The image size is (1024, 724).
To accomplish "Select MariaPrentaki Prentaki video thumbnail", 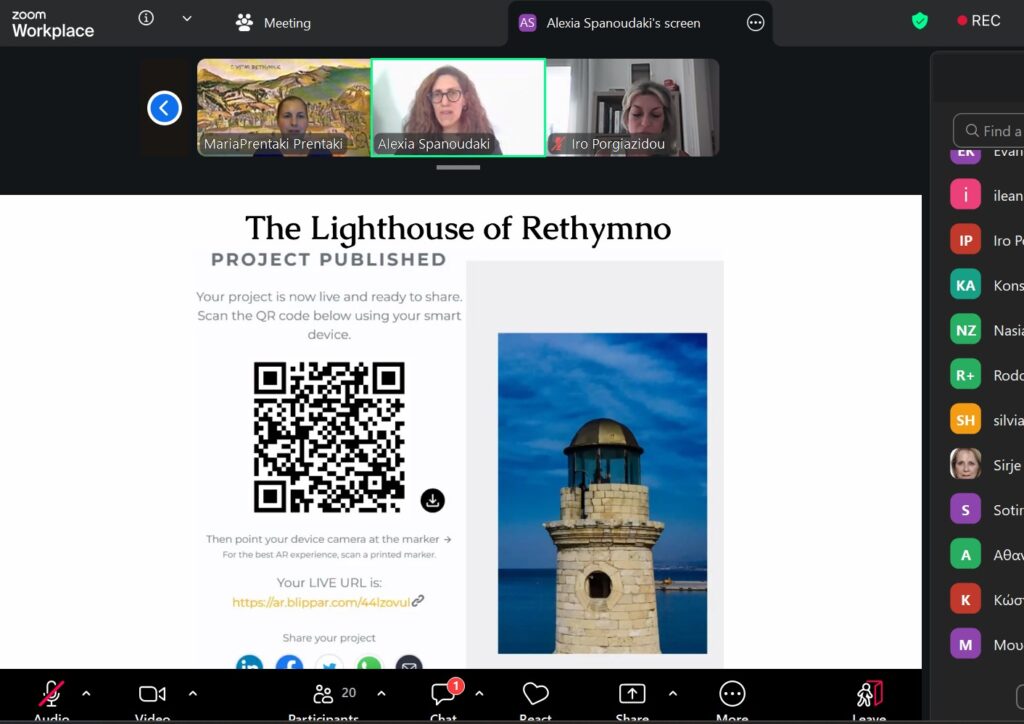I will tap(284, 108).
